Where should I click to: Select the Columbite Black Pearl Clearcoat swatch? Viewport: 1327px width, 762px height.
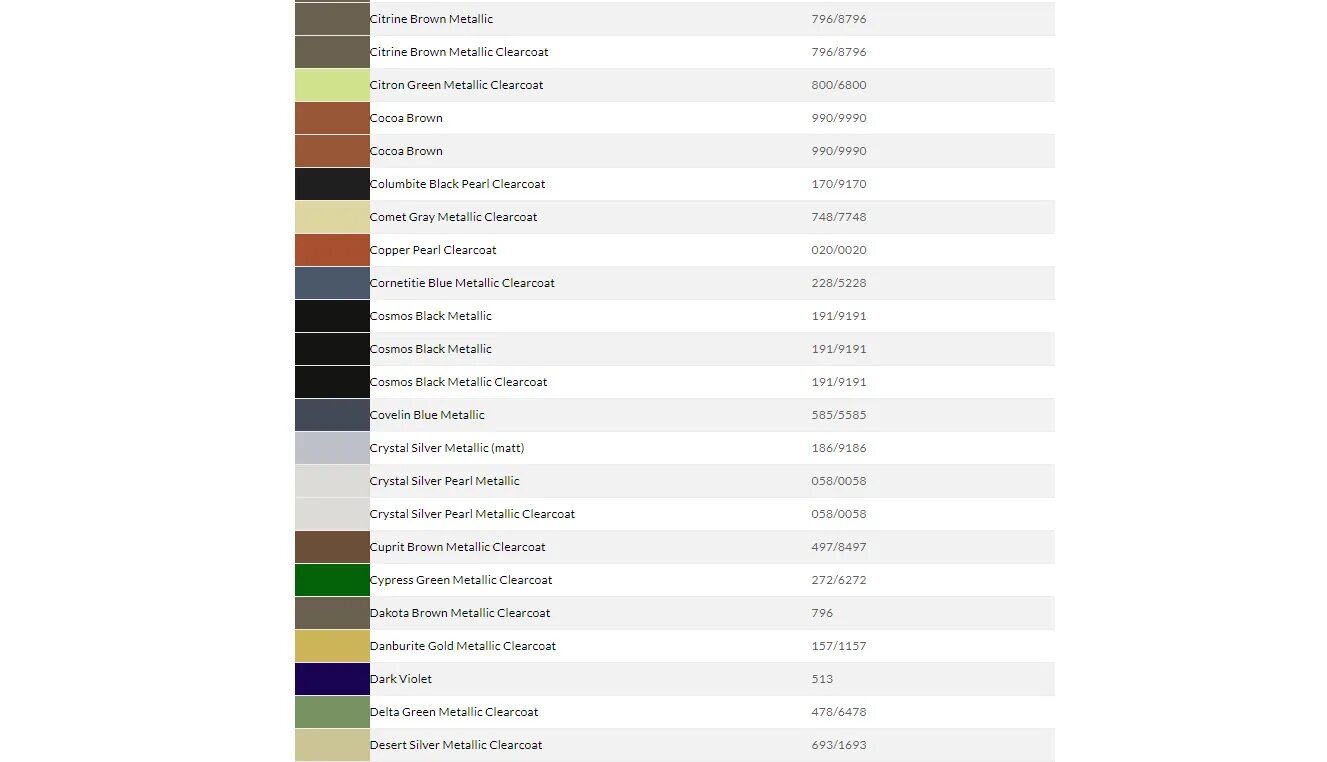coord(332,184)
